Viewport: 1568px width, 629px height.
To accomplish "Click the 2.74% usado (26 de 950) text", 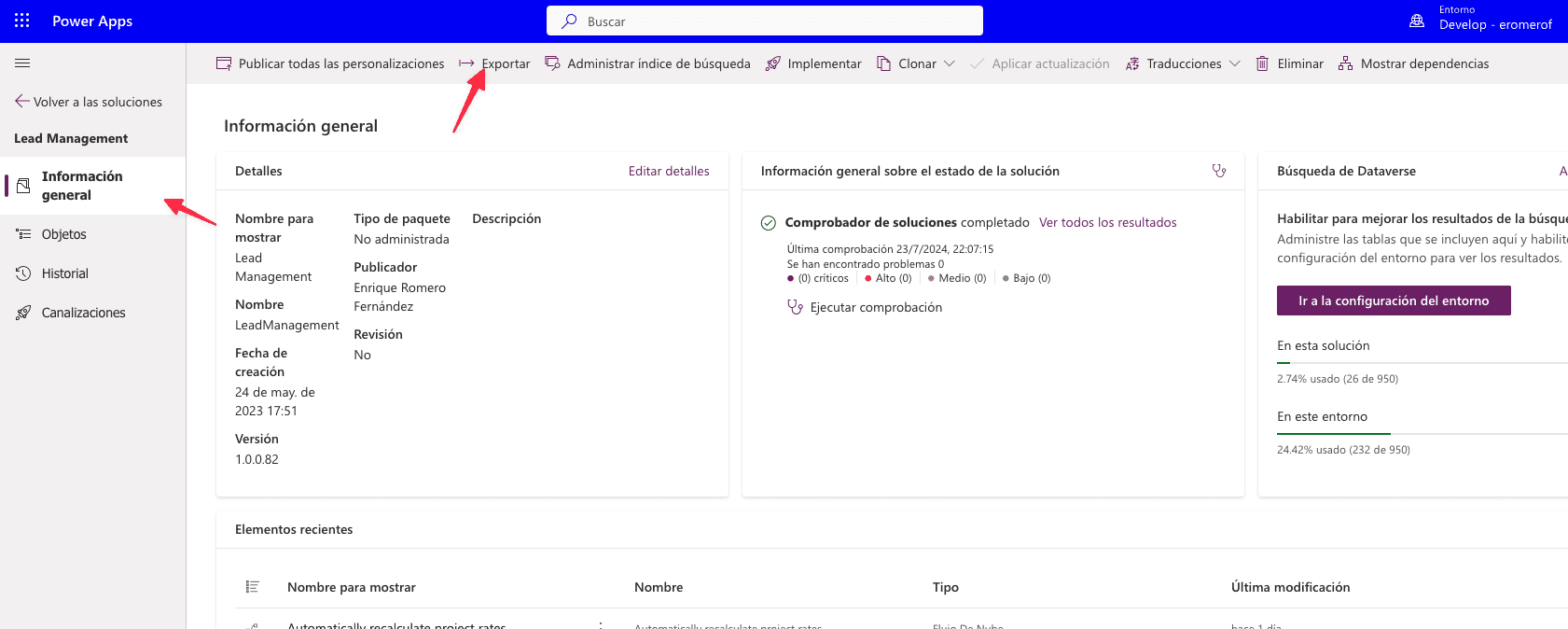I will point(1338,379).
